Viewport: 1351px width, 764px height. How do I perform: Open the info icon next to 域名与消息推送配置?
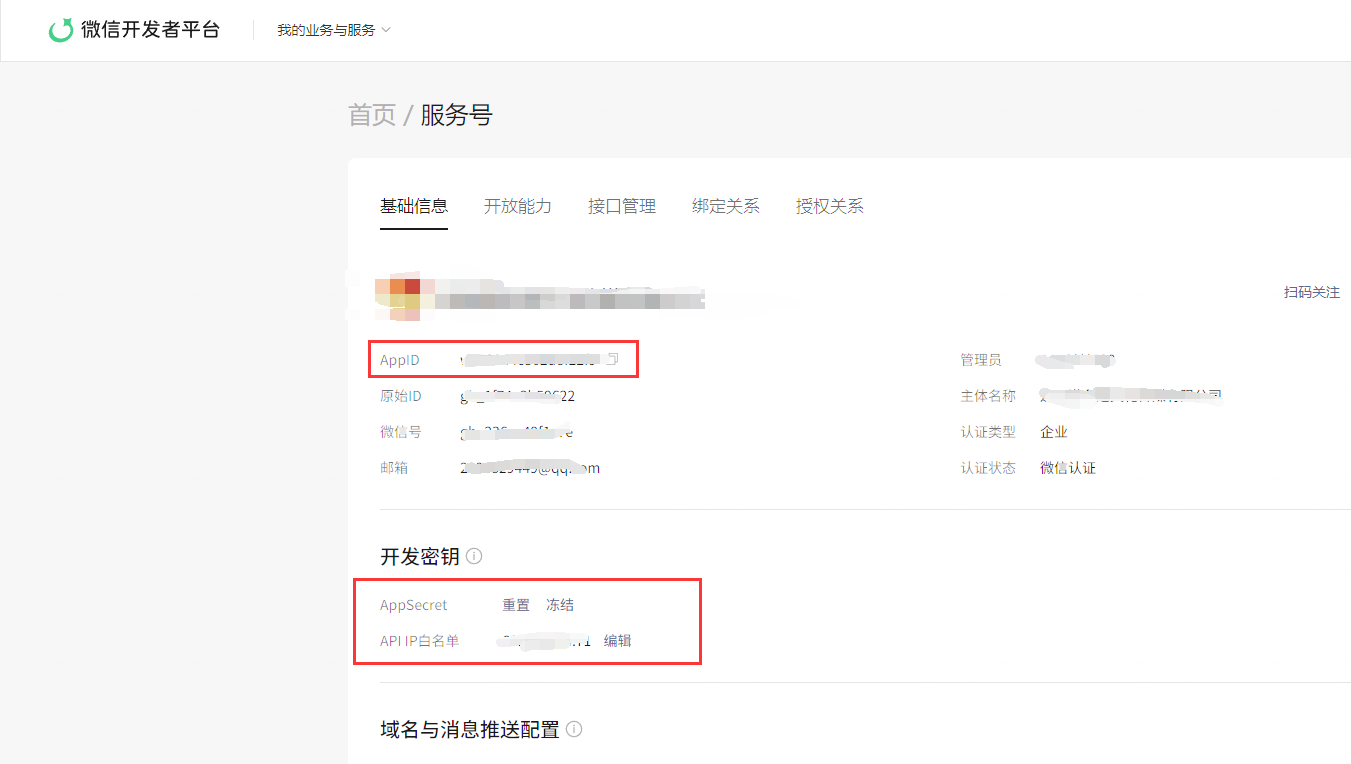point(574,729)
